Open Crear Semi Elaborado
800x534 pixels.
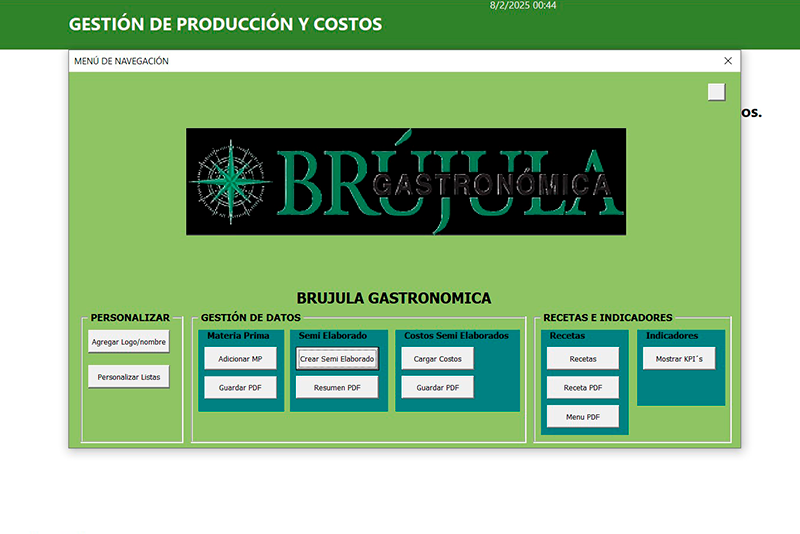pyautogui.click(x=337, y=359)
